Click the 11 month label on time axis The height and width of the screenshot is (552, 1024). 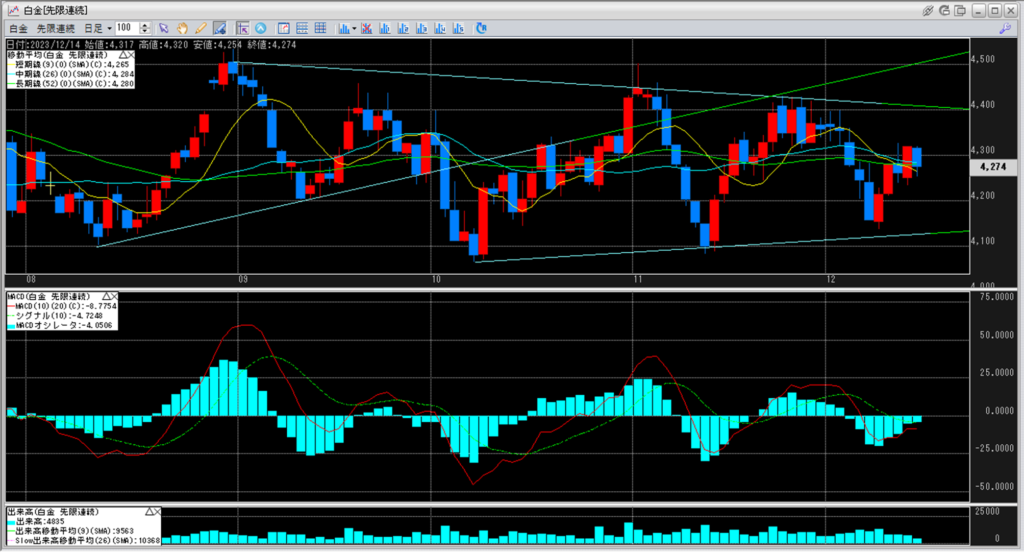[x=638, y=279]
